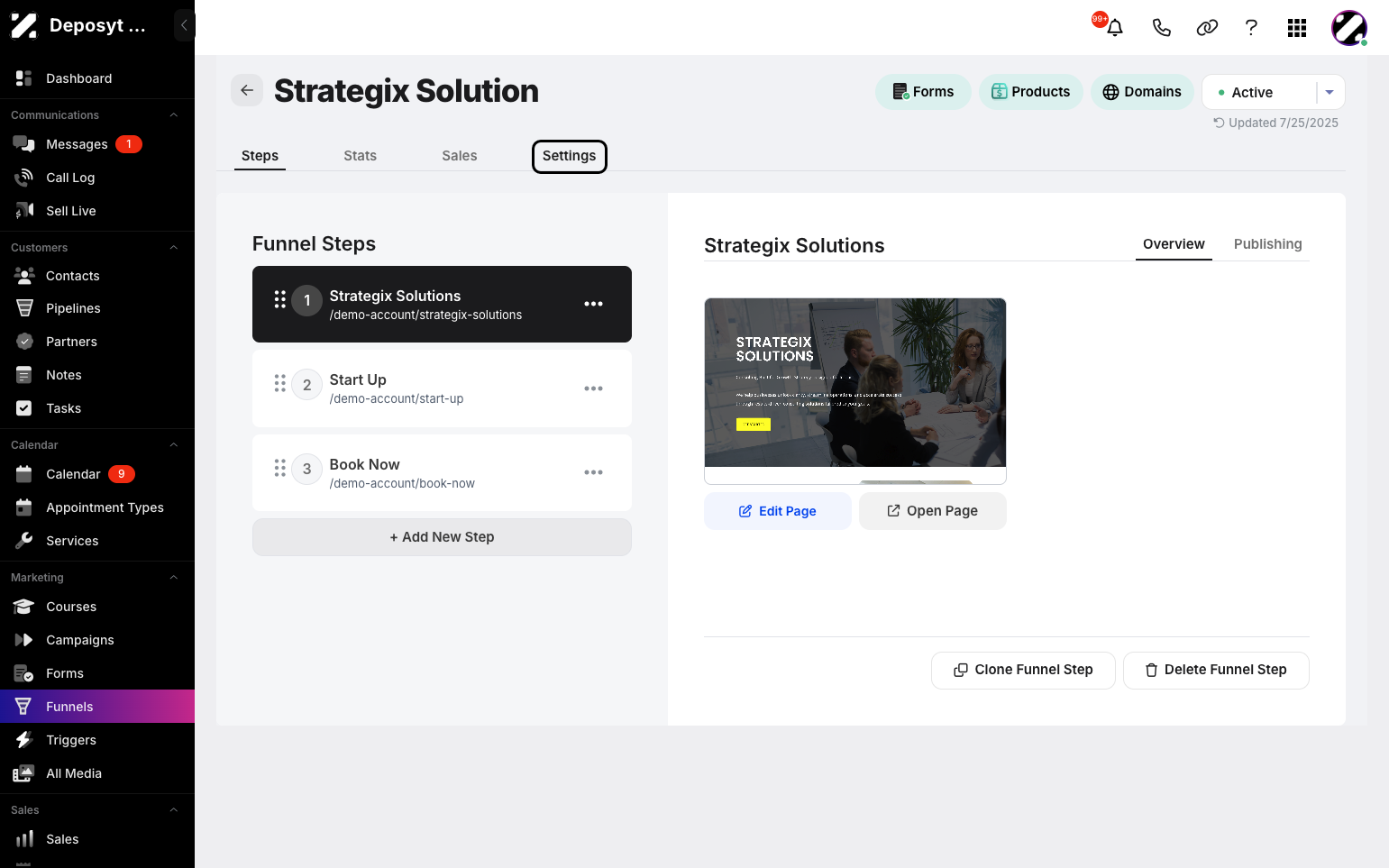Collapse the Customers section
The height and width of the screenshot is (868, 1389).
tap(174, 248)
